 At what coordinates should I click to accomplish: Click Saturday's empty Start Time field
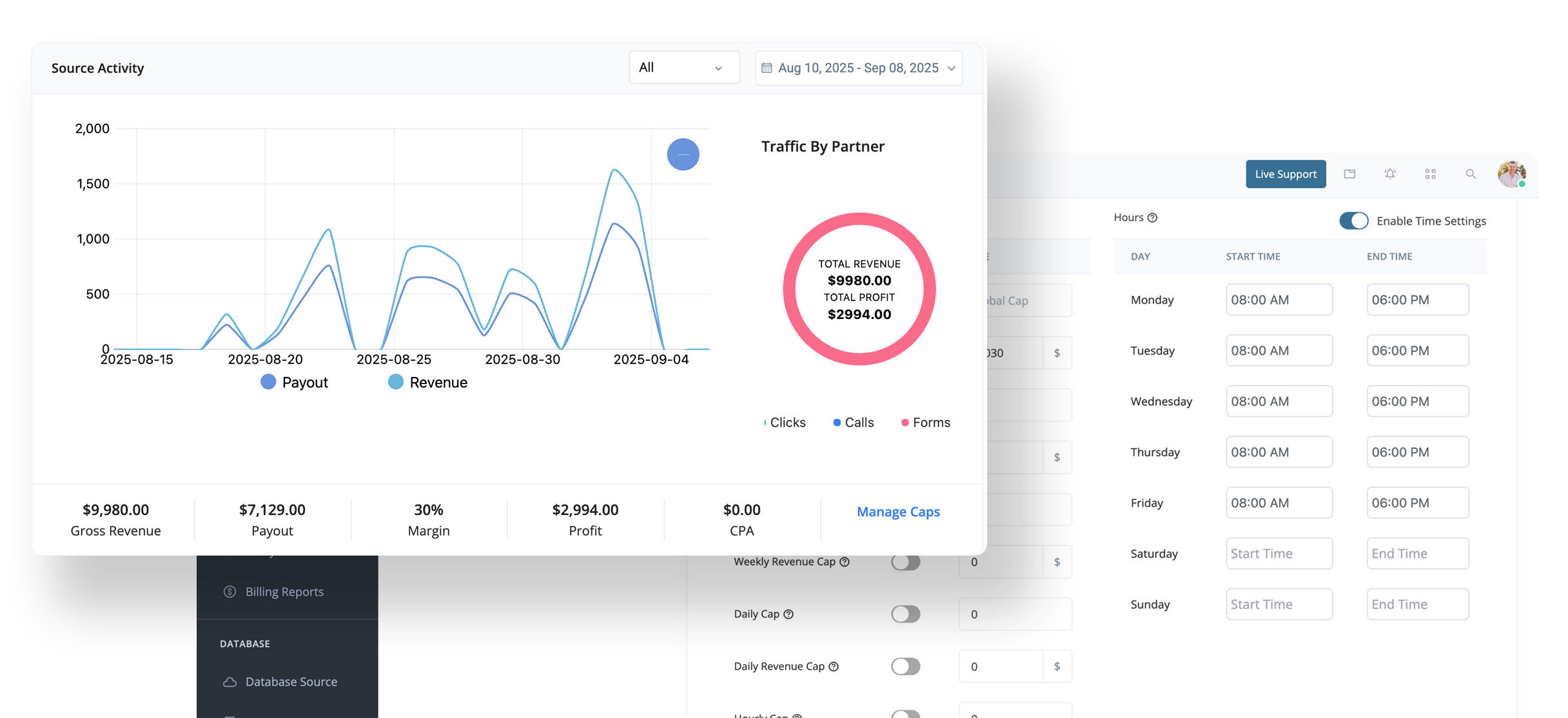pos(1279,553)
